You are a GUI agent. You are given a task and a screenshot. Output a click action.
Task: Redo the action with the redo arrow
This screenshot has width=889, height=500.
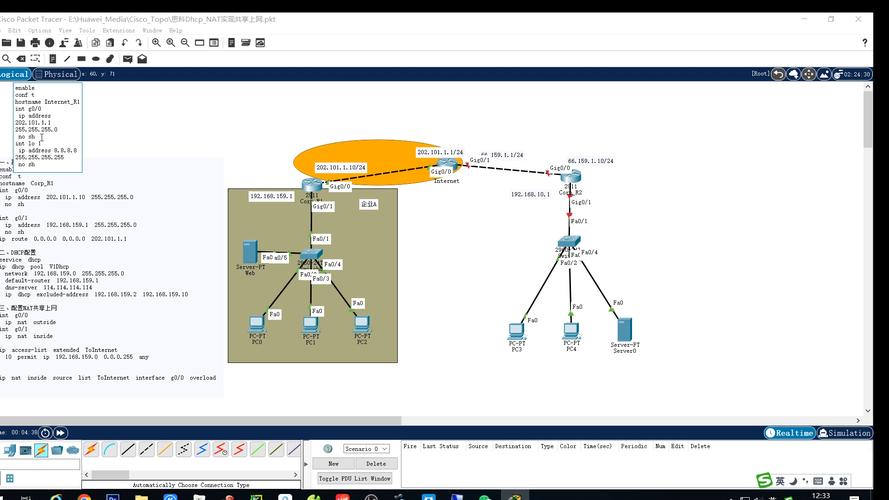pyautogui.click(x=138, y=43)
